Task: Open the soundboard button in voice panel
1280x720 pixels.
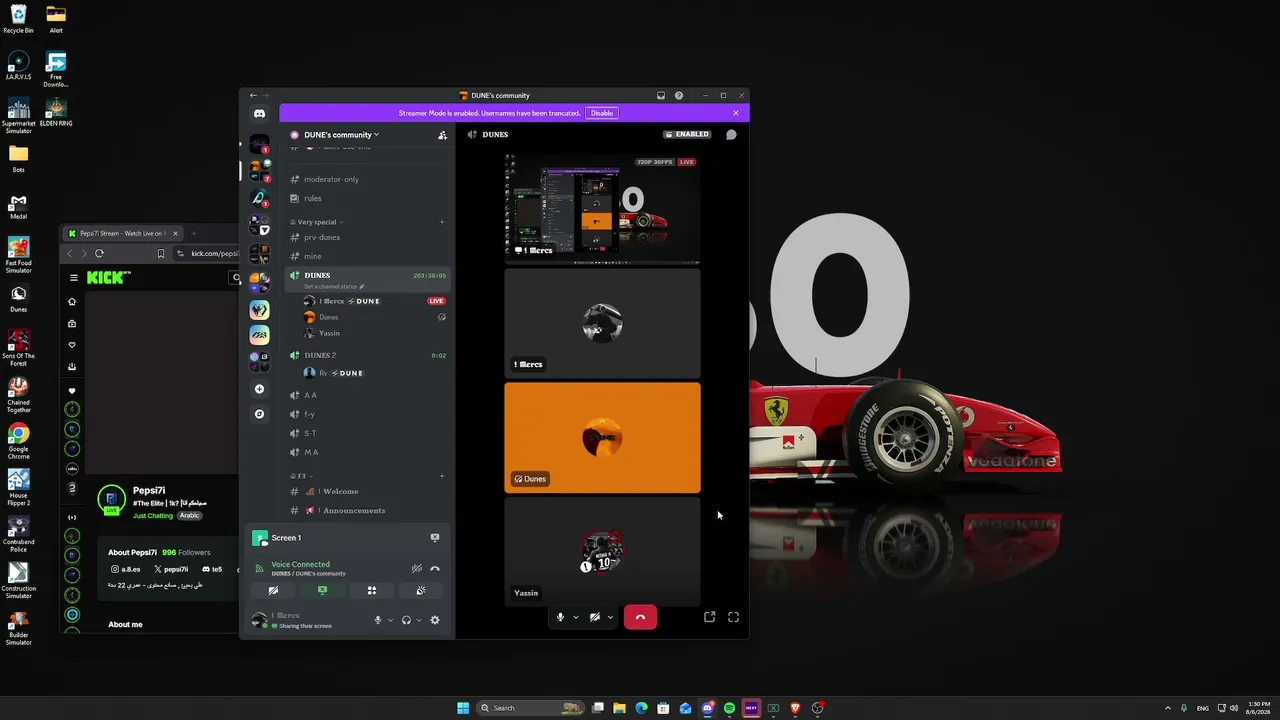Action: pos(421,590)
